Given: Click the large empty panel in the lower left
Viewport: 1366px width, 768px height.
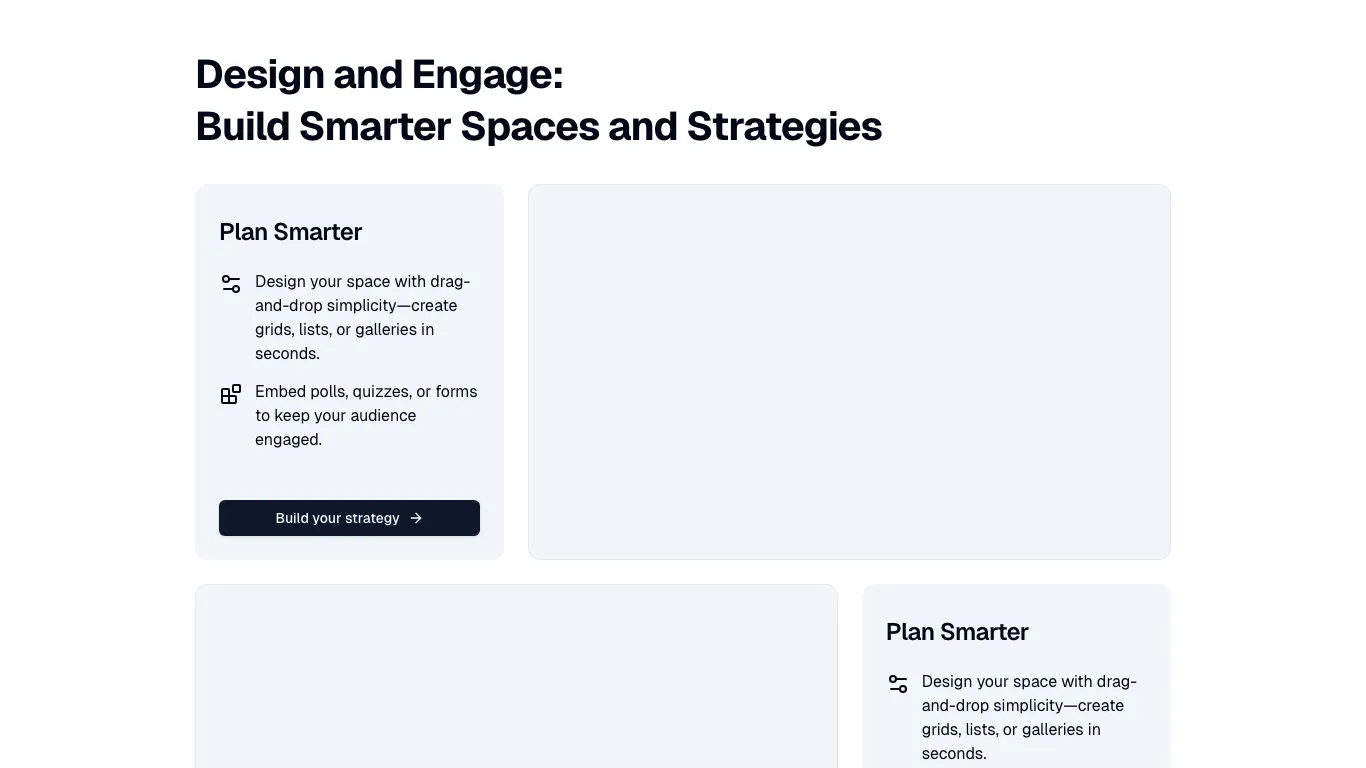Looking at the screenshot, I should pyautogui.click(x=516, y=676).
